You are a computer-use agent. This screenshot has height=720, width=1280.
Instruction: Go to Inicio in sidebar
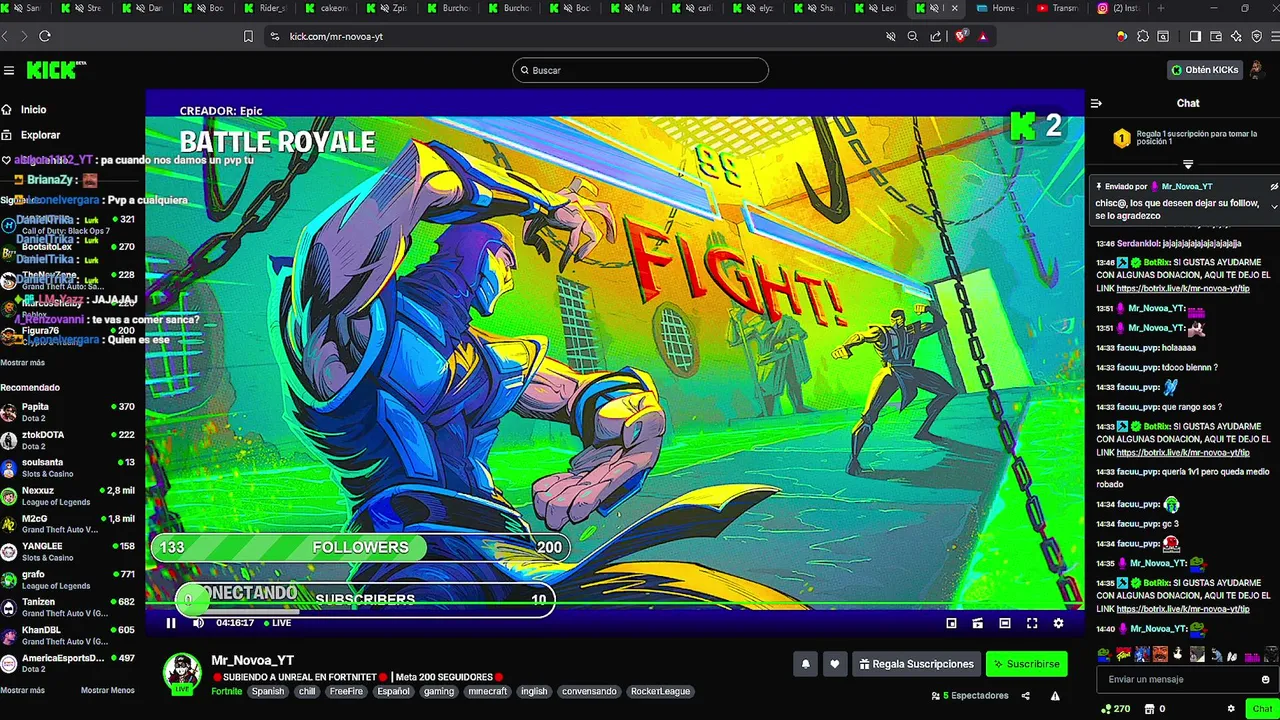[34, 110]
